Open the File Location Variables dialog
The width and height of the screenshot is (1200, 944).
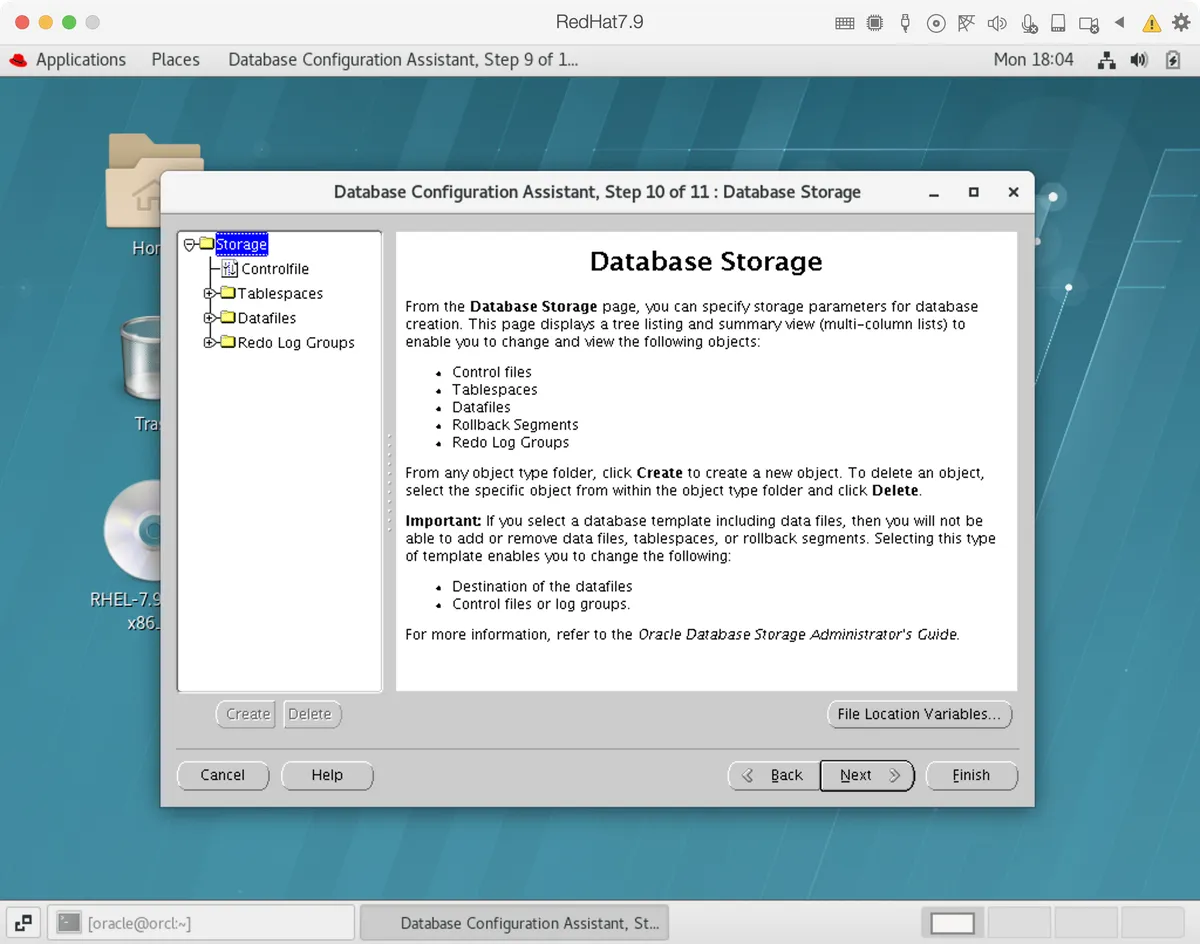point(919,714)
